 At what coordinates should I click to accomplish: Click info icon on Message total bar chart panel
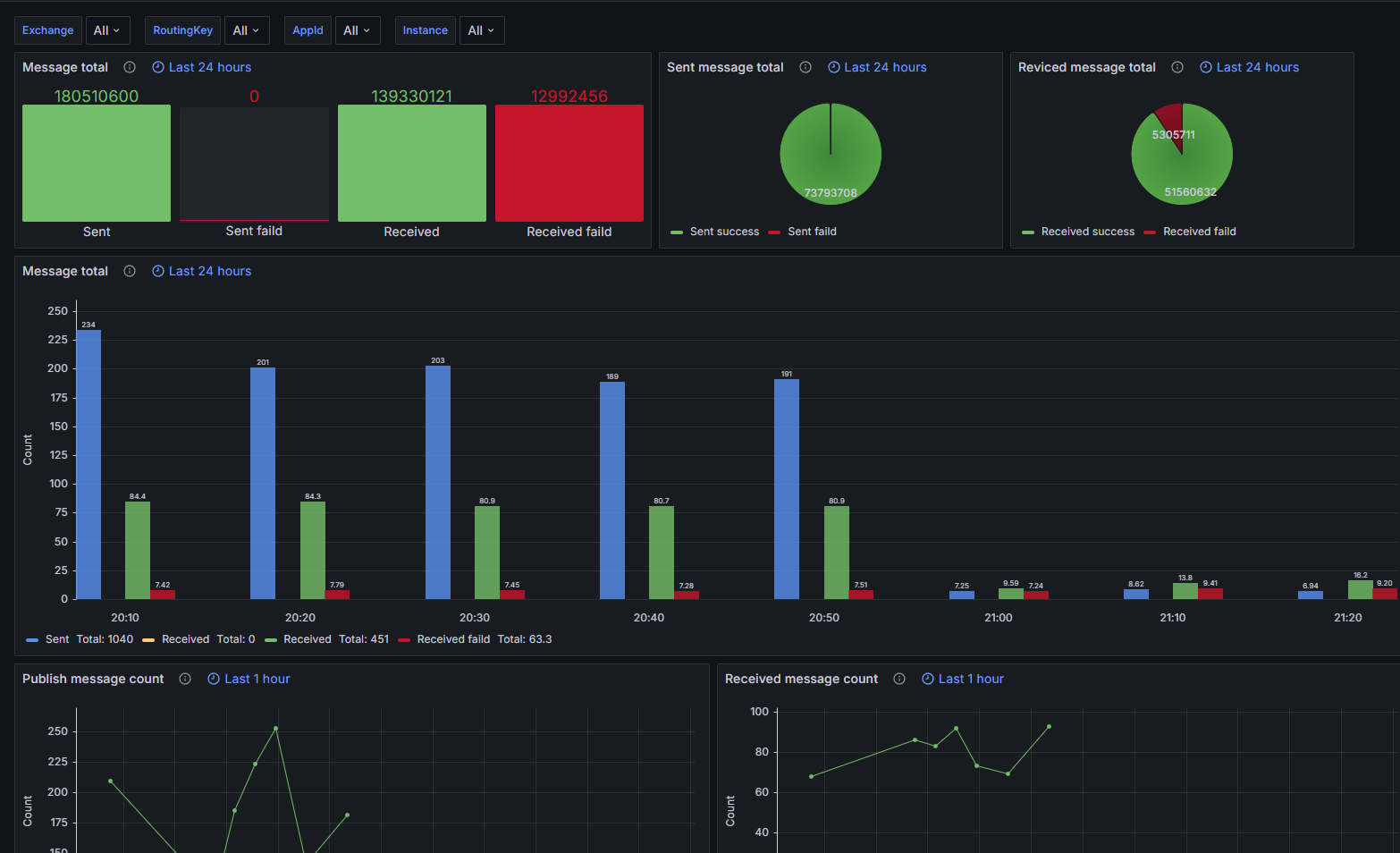pyautogui.click(x=130, y=271)
